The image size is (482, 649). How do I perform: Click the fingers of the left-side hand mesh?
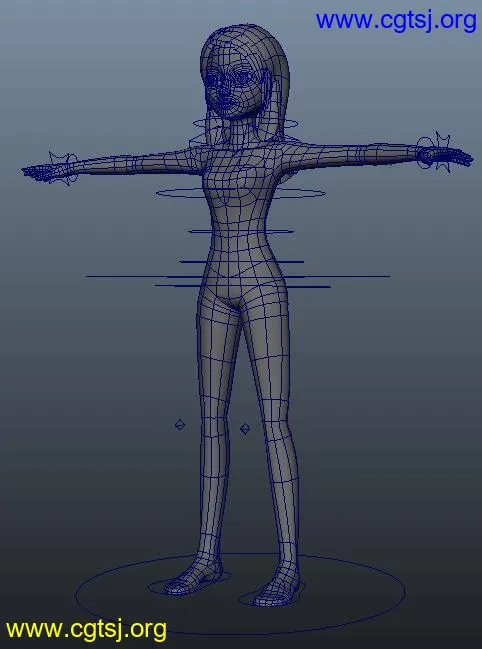[x=35, y=172]
